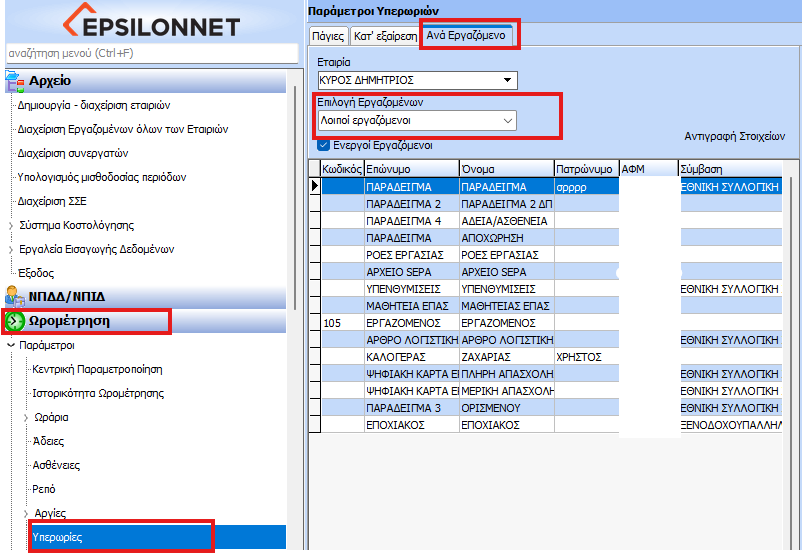Select the ΠΛΗΡΗ ΑΠΑΣΧΟΛΗ name cell
Image resolution: width=802 pixels, height=553 pixels.
pos(507,374)
